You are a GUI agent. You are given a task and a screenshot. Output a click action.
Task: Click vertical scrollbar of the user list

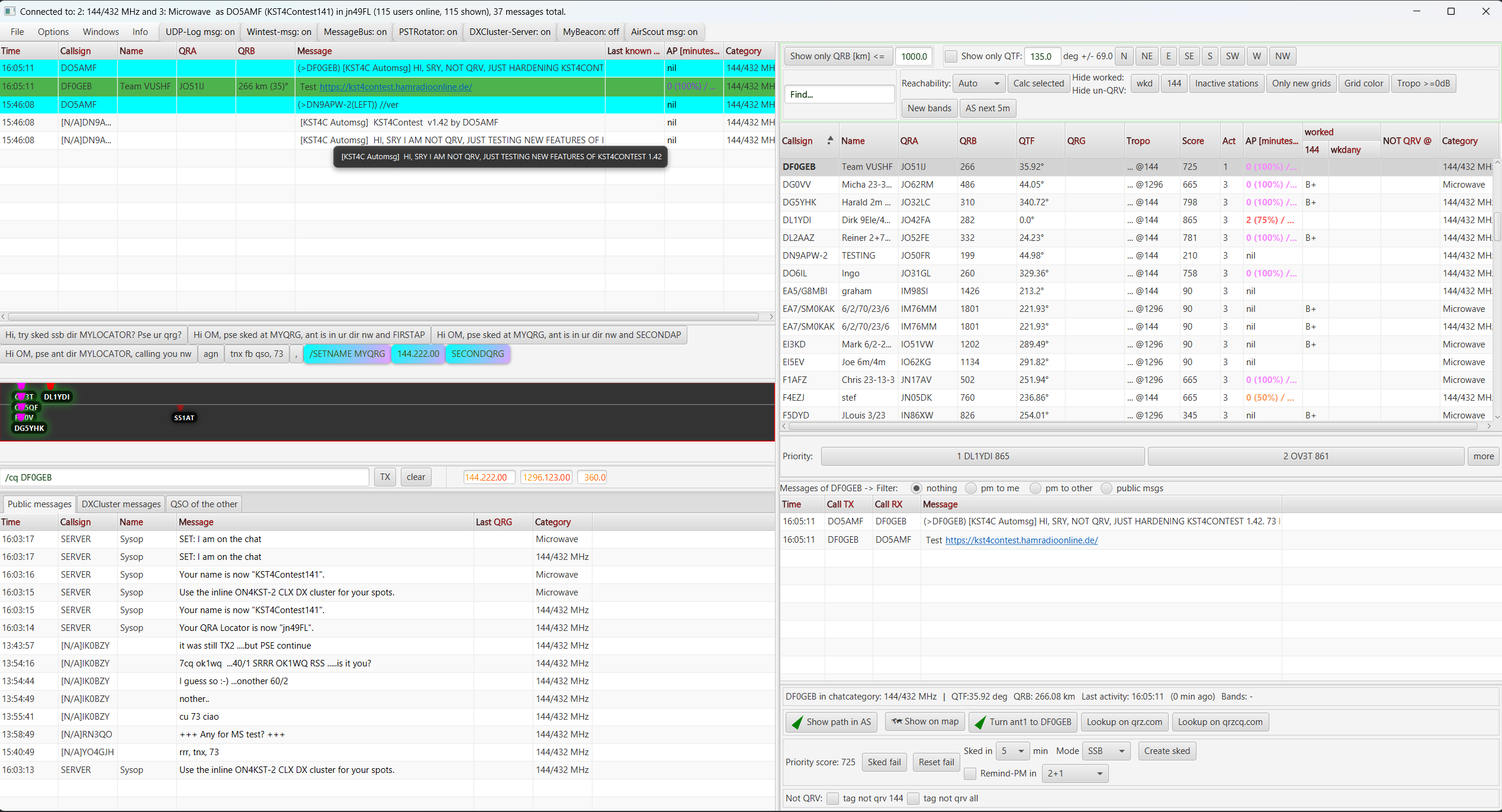pyautogui.click(x=1498, y=227)
